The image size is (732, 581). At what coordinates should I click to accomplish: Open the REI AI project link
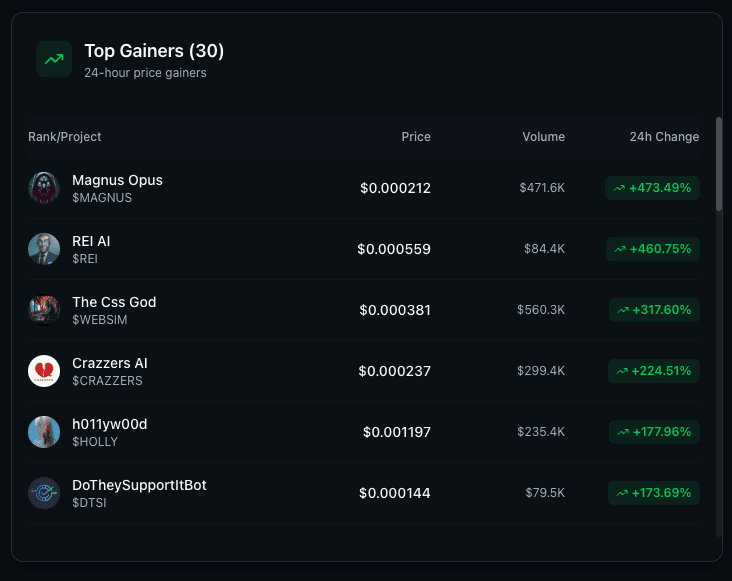click(91, 241)
